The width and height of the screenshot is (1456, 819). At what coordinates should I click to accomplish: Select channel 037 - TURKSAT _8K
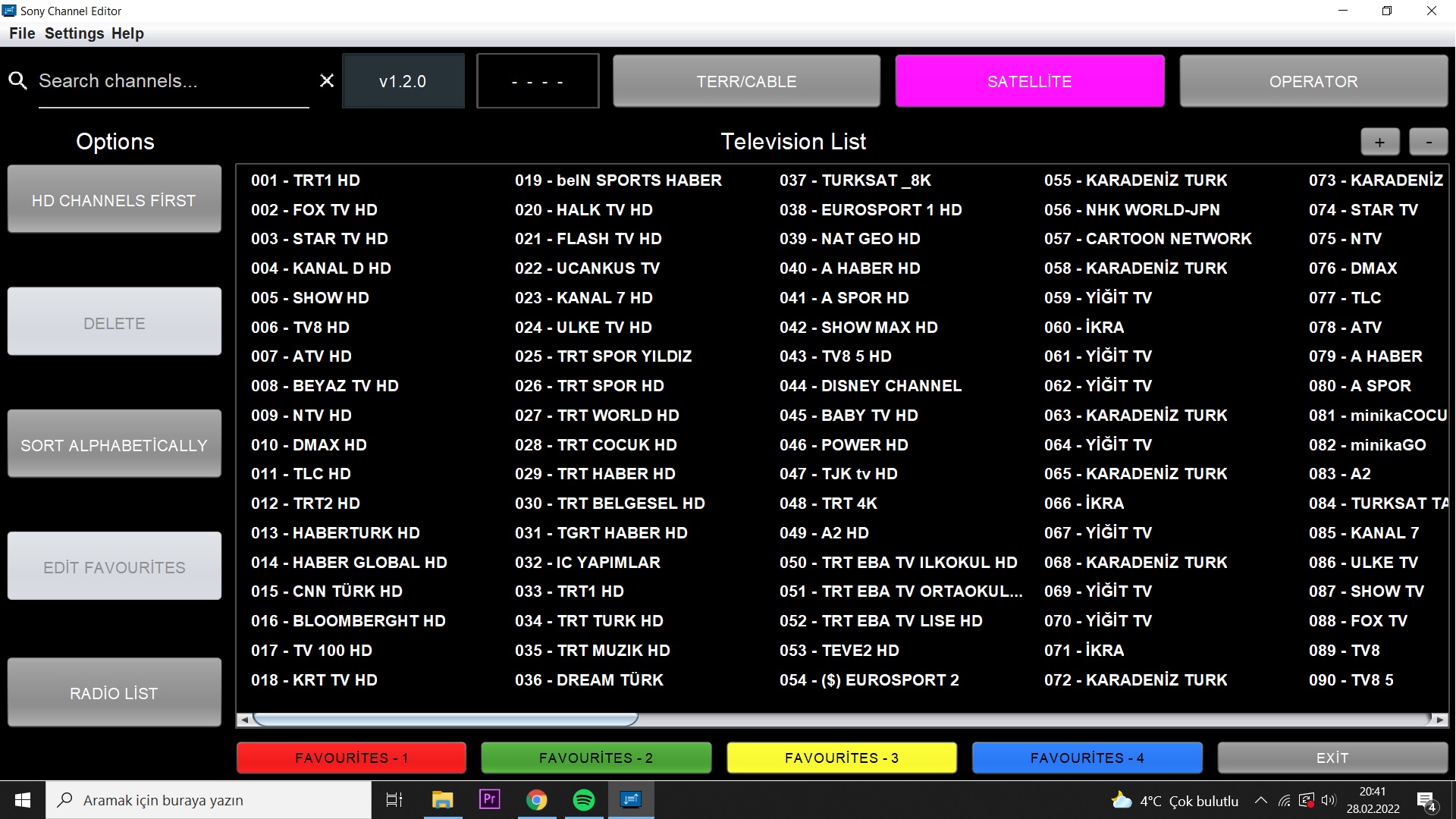[855, 180]
